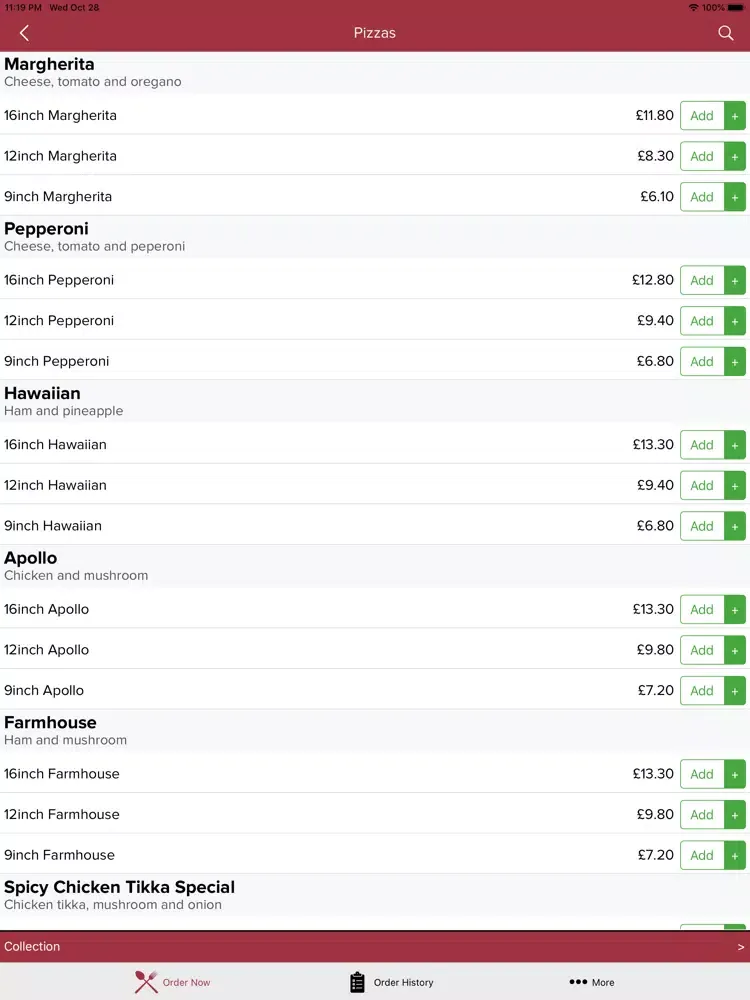
Task: Tap the Order History clipboard icon
Action: coord(357,982)
